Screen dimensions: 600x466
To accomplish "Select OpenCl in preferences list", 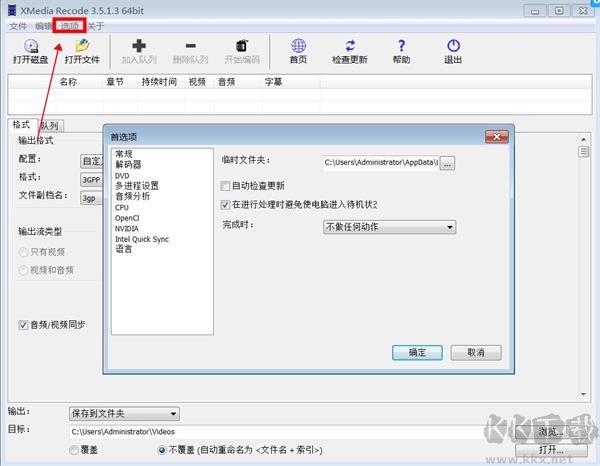I will coord(127,218).
